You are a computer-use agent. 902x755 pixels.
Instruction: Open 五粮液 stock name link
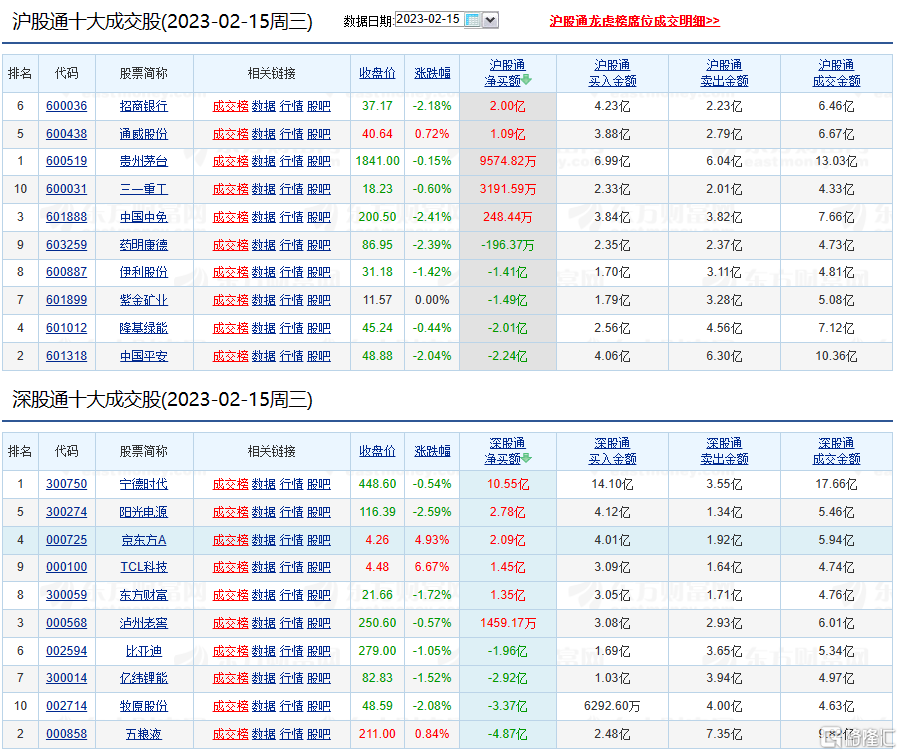pos(144,734)
